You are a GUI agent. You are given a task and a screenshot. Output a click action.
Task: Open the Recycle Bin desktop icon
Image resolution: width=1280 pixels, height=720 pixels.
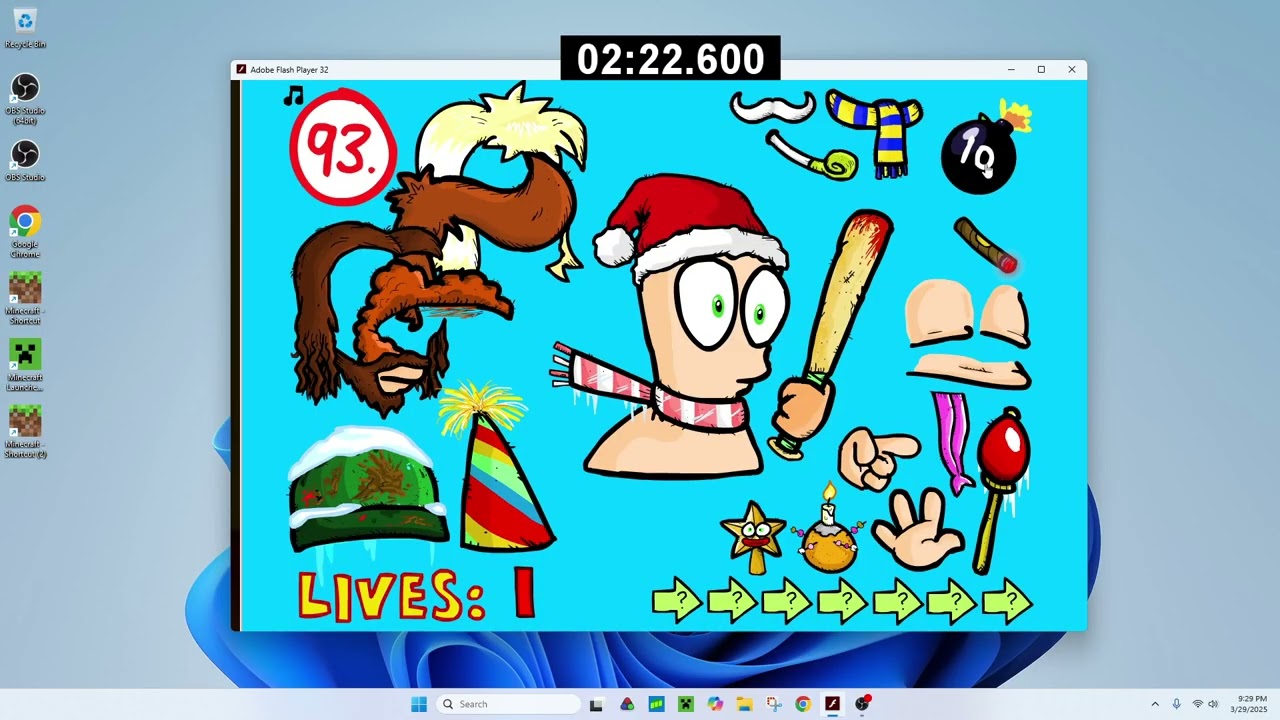click(25, 28)
